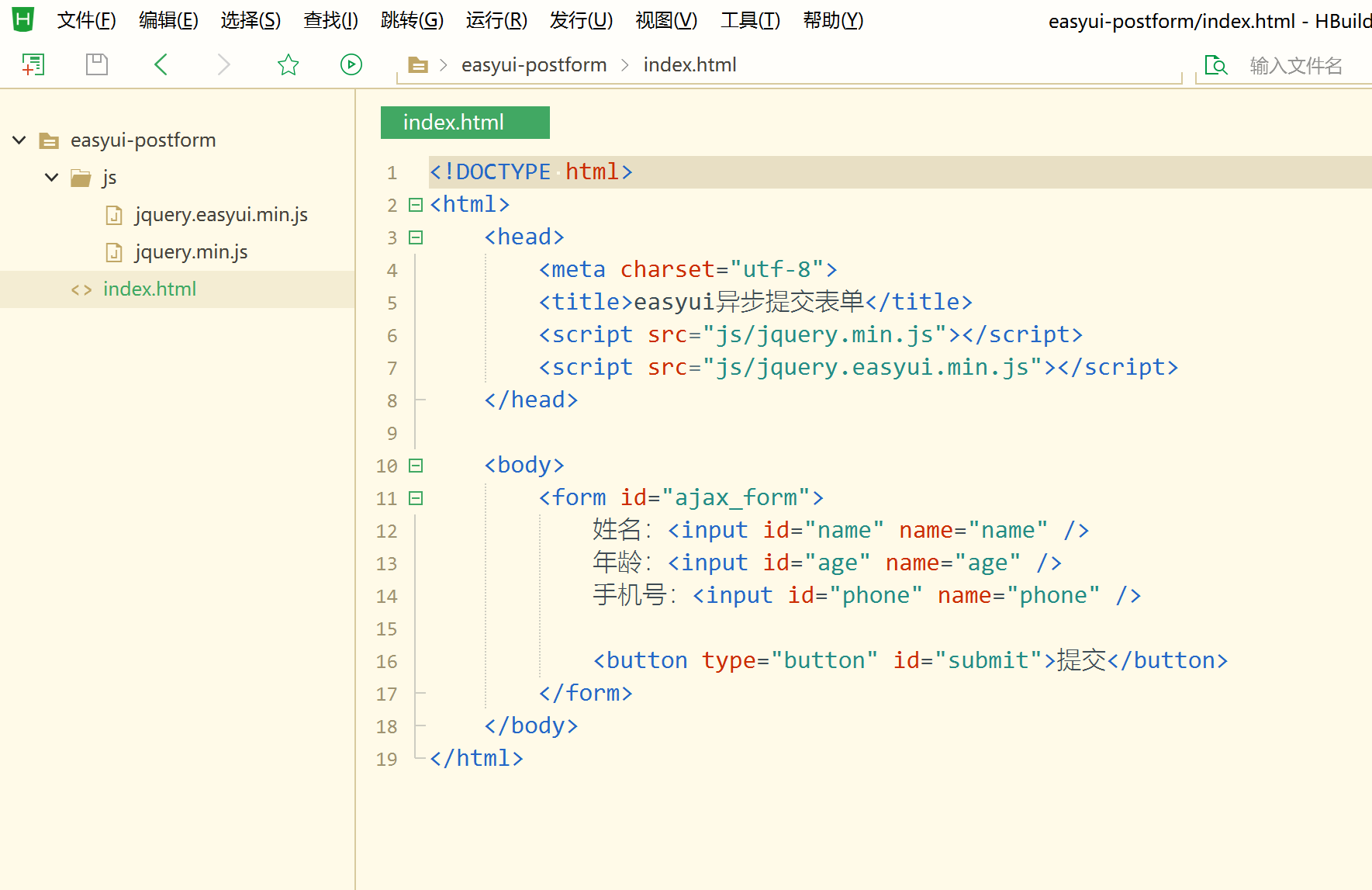Open jquery.min.js from the tree
This screenshot has width=1372, height=890.
tap(191, 252)
